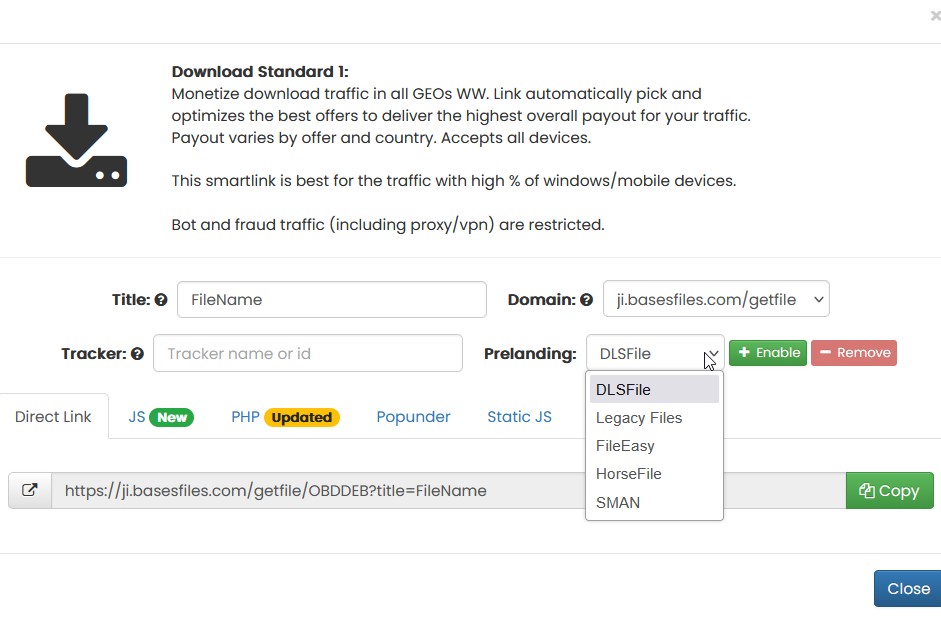Collapse the Prelanding DLSFile dropdown

tap(655, 353)
